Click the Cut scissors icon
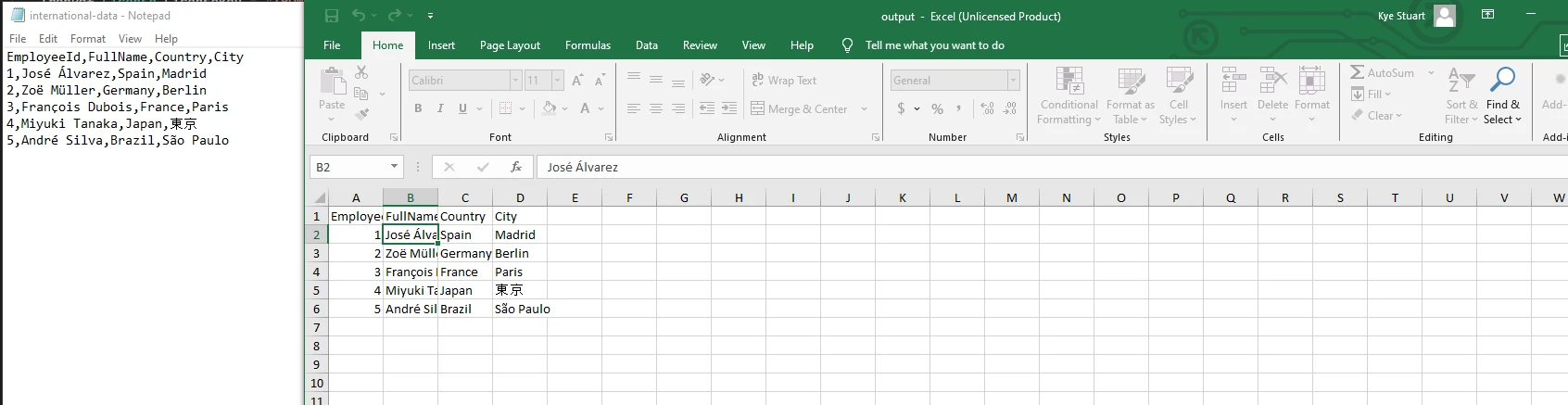Screen dimensions: 1568x405 (361, 72)
